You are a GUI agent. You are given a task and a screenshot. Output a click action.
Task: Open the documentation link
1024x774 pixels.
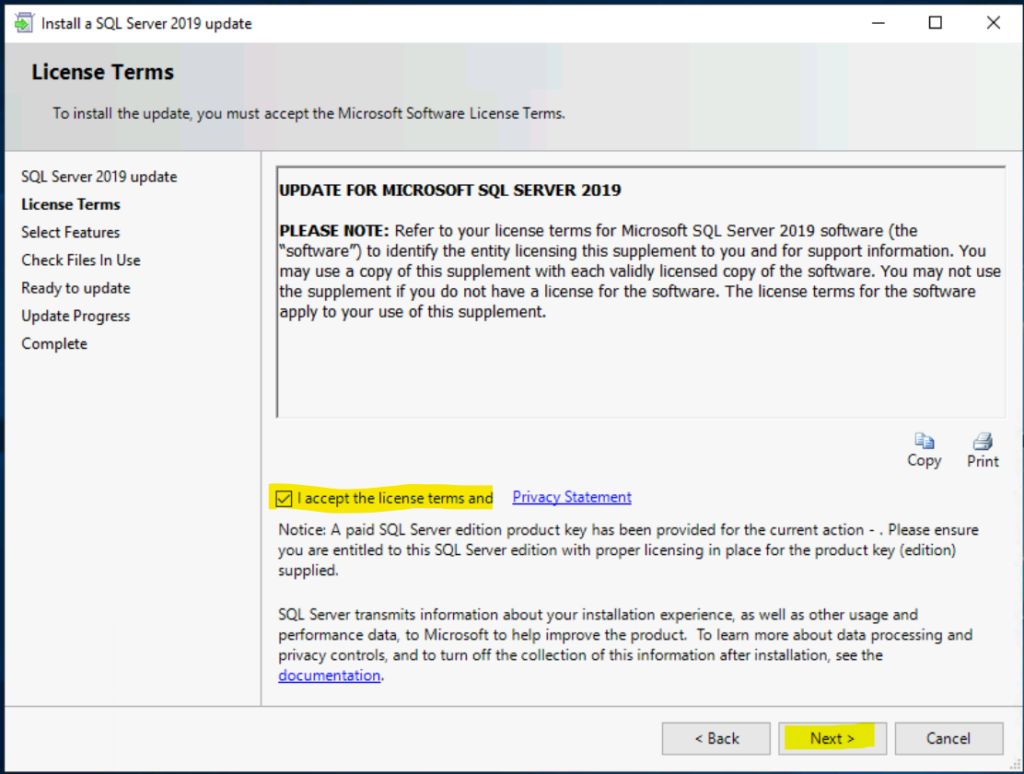tap(329, 675)
